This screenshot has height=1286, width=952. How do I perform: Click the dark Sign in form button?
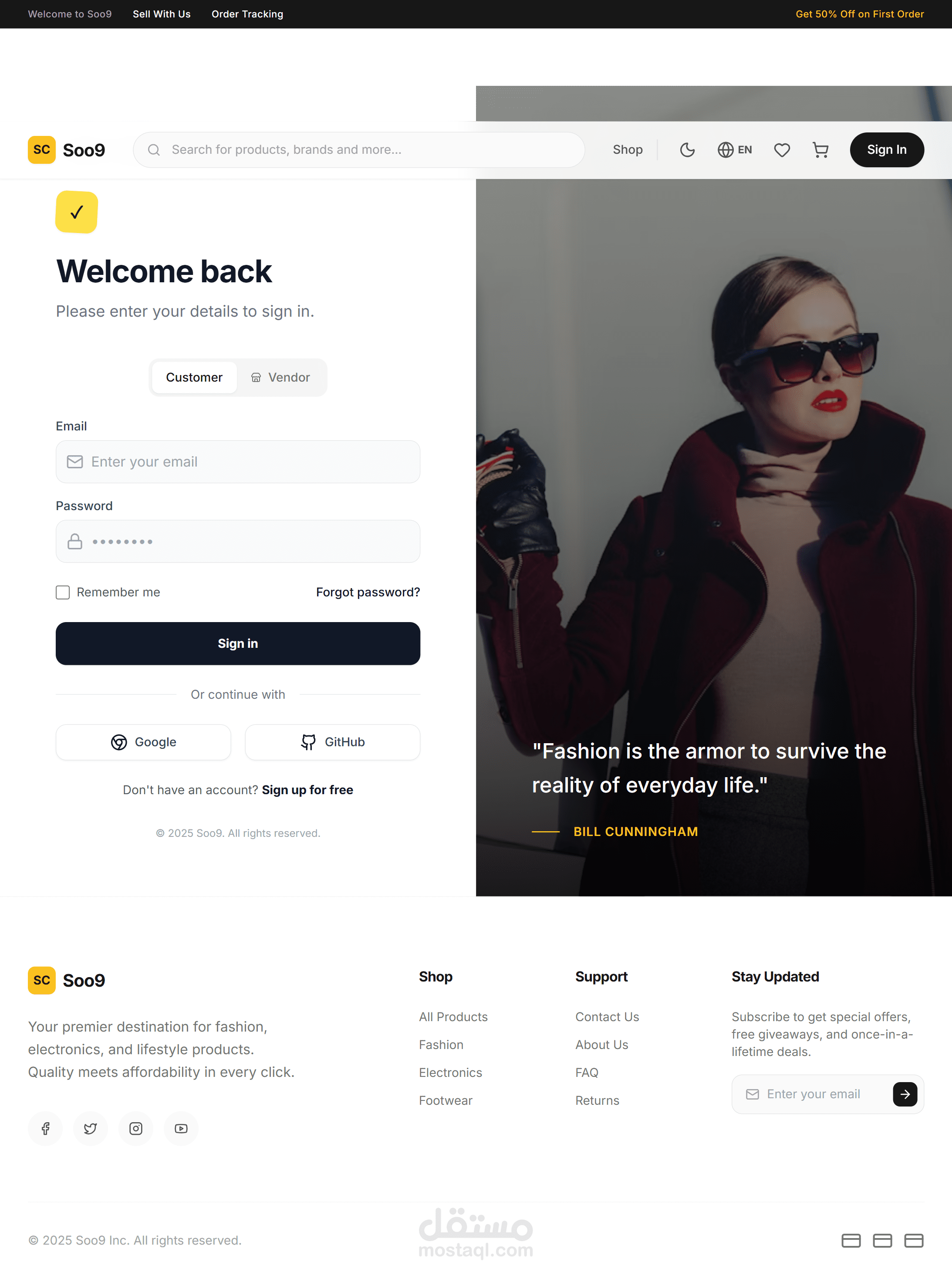(x=238, y=643)
